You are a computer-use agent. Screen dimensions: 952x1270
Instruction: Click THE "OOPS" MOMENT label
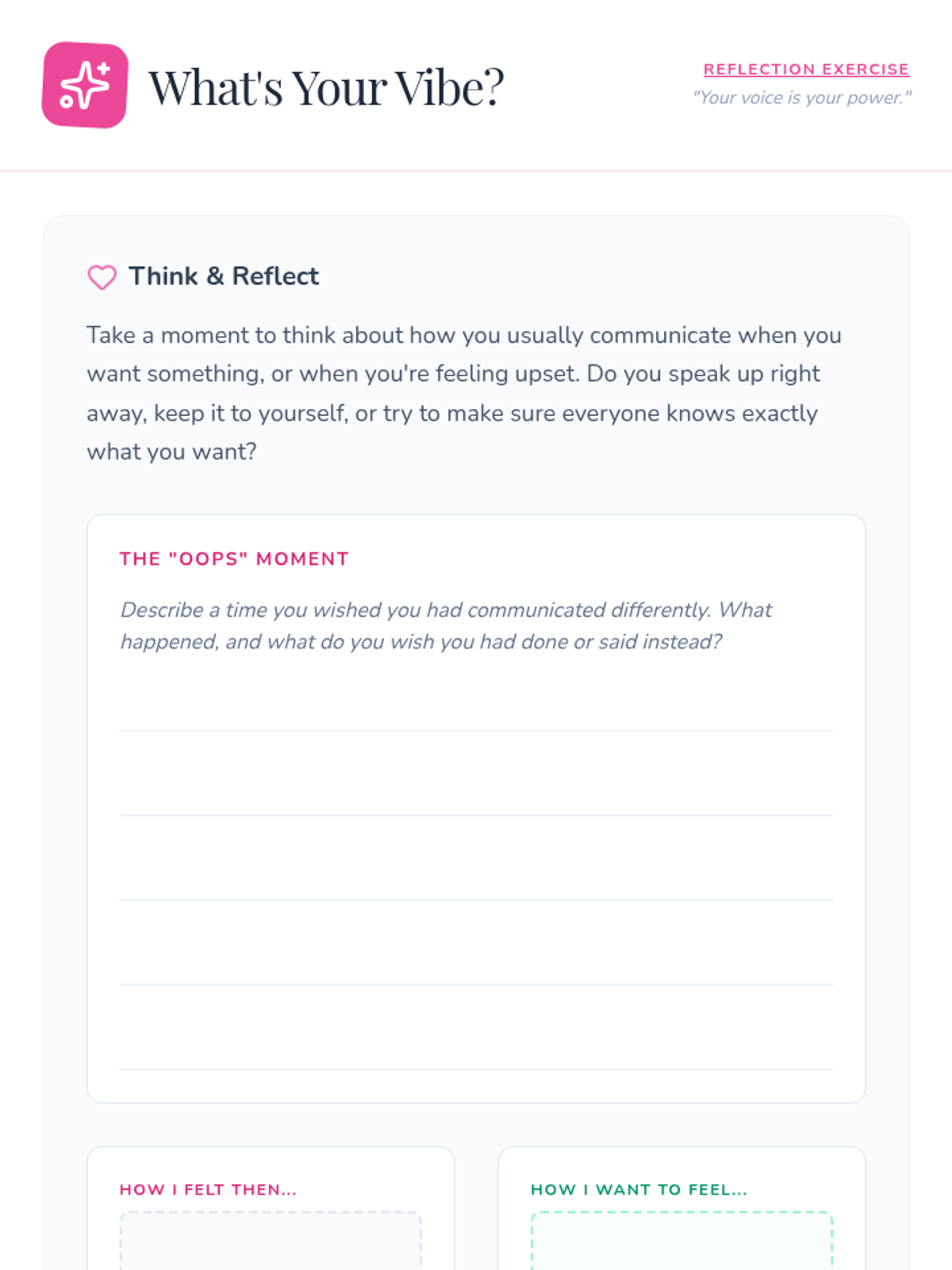click(234, 559)
